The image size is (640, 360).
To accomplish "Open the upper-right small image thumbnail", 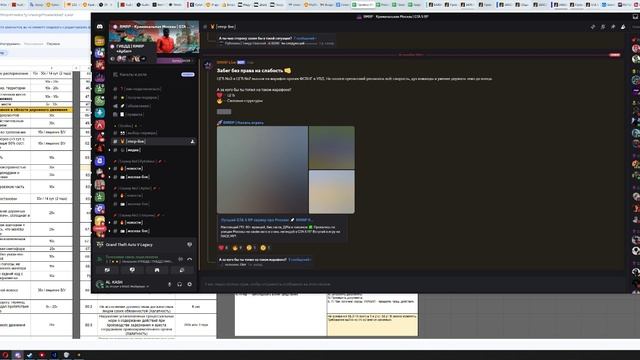I will click(331, 147).
